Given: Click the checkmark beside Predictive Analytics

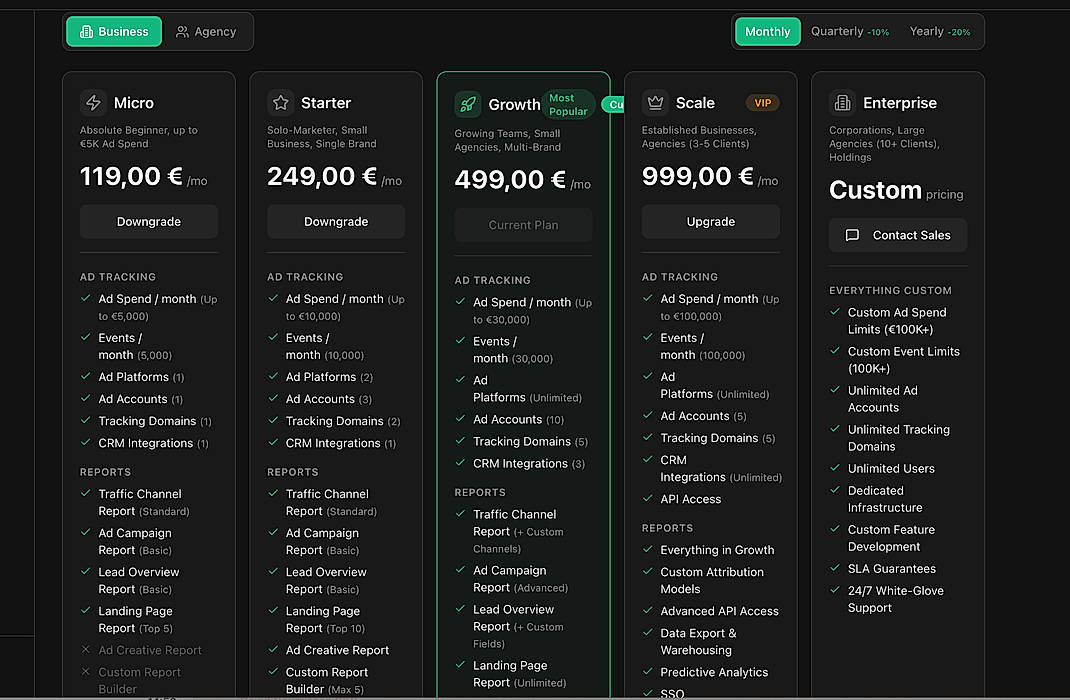Looking at the screenshot, I should (648, 671).
